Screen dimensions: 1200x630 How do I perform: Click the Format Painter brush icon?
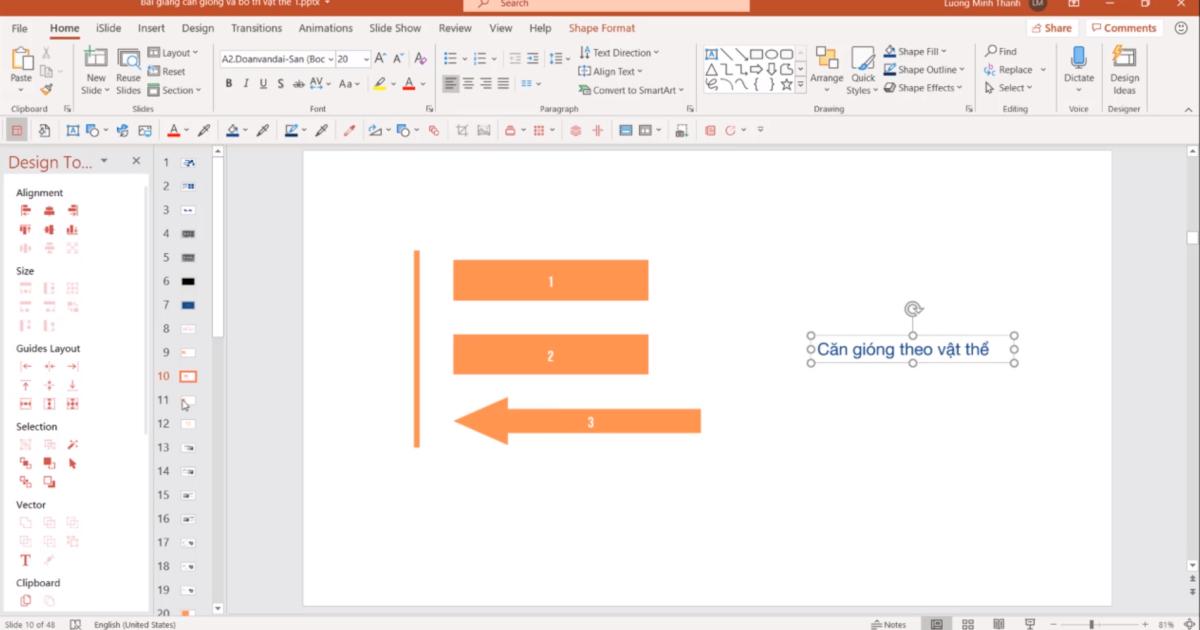click(46, 89)
